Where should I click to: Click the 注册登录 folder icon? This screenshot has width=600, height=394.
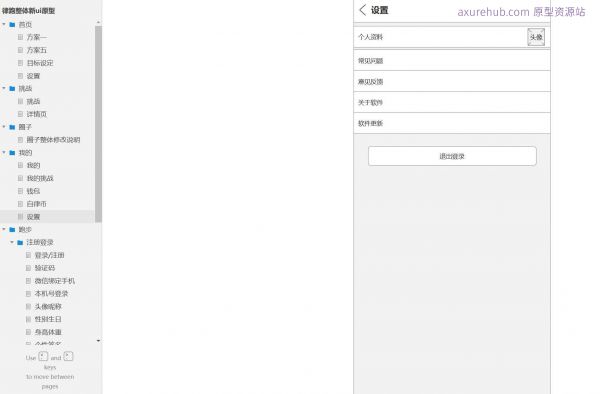tap(20, 242)
